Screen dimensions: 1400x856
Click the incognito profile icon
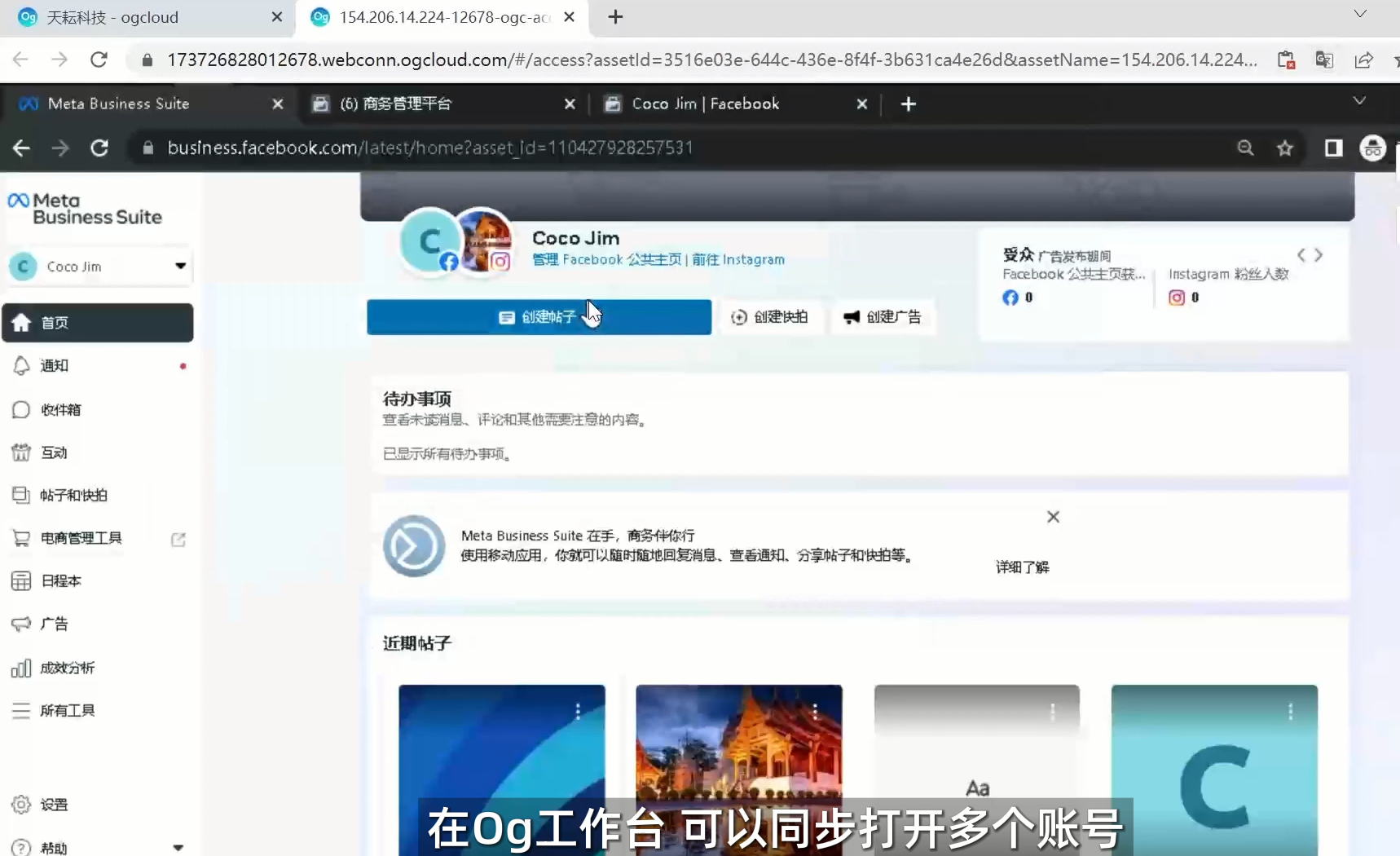(x=1373, y=148)
